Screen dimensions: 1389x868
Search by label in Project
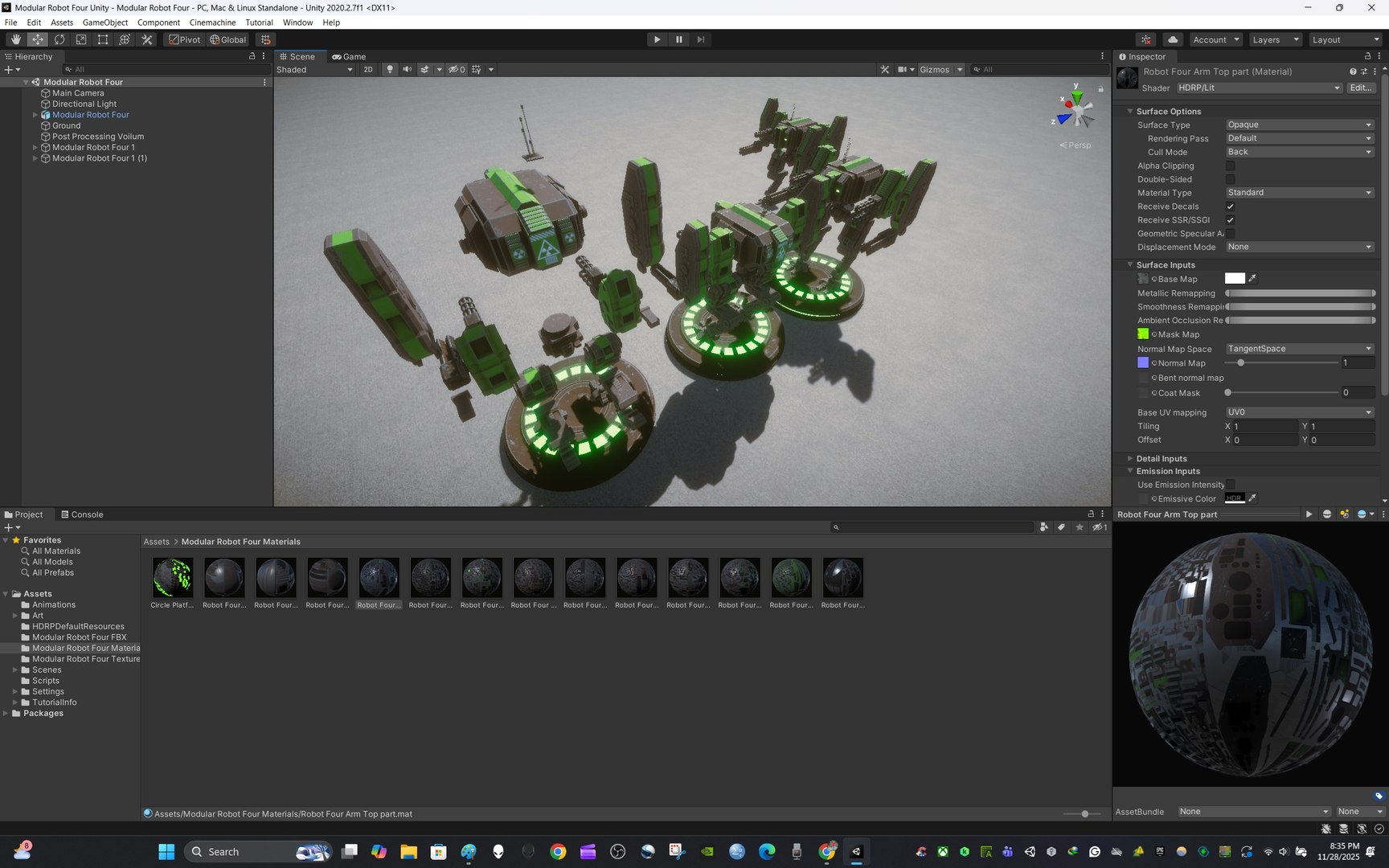tap(1061, 527)
